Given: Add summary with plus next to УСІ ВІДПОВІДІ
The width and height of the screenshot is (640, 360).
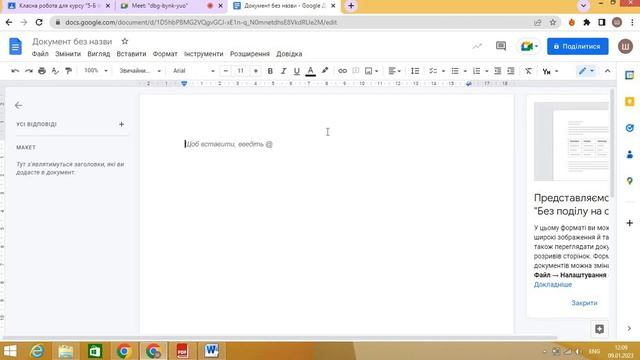Looking at the screenshot, I should (x=121, y=124).
